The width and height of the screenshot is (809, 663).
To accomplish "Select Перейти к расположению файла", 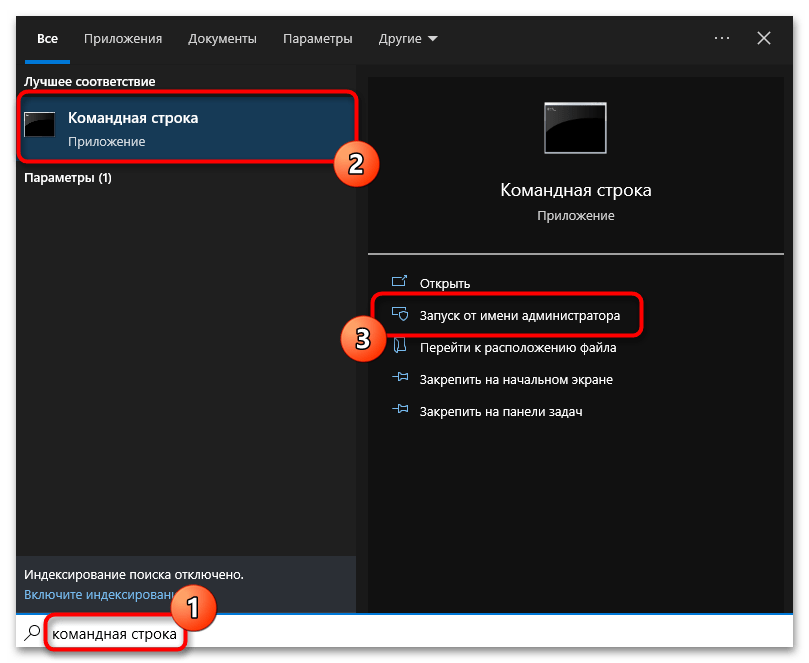I will tap(517, 347).
